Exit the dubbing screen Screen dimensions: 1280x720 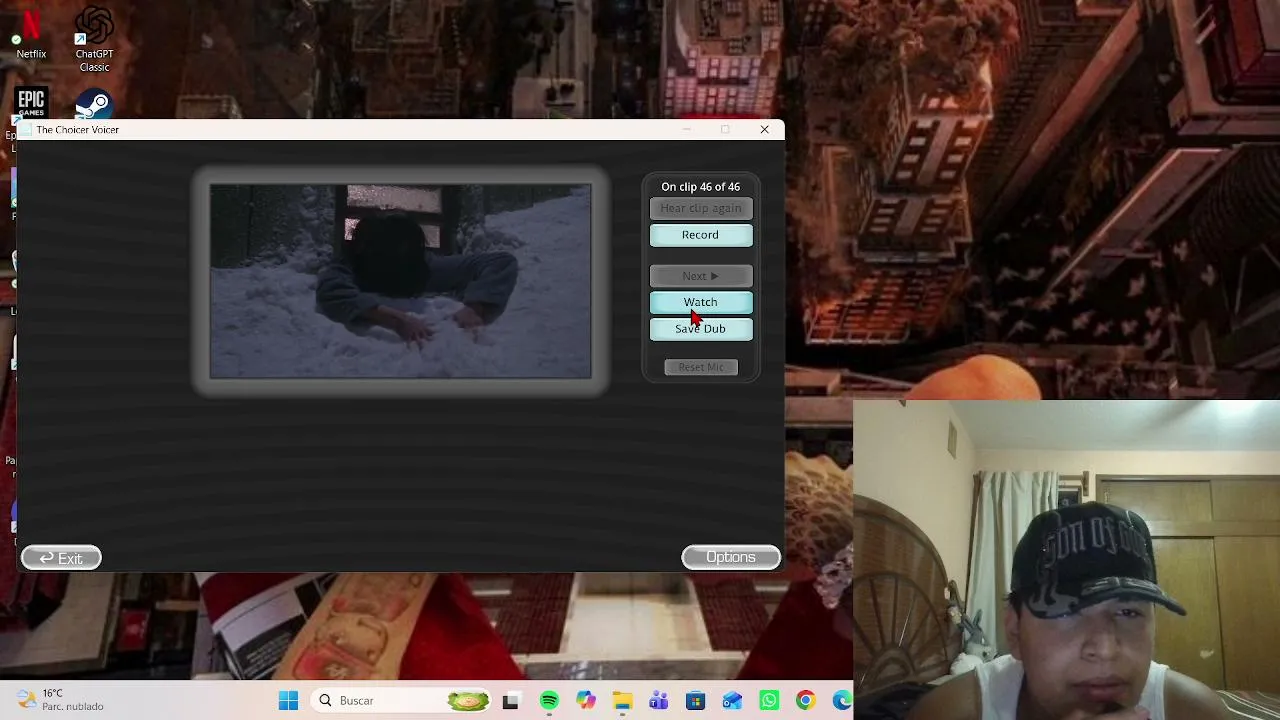pos(61,558)
